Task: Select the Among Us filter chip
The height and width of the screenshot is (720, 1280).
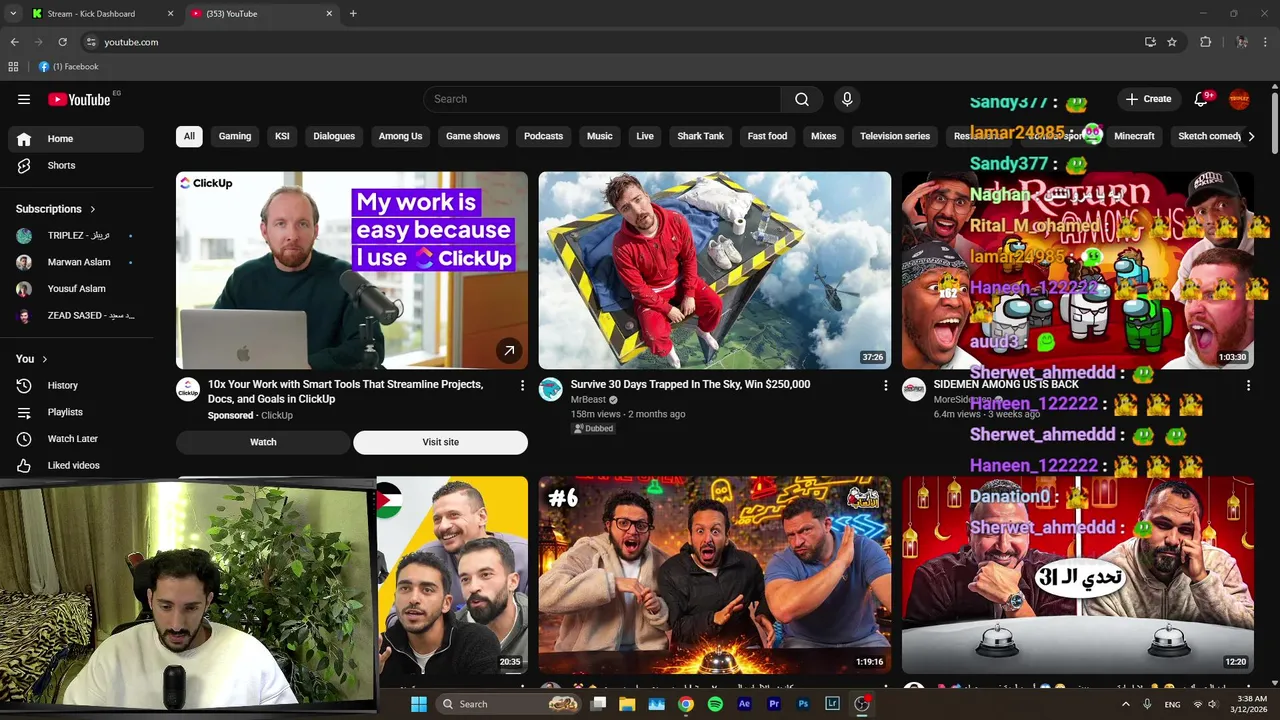Action: 400,136
